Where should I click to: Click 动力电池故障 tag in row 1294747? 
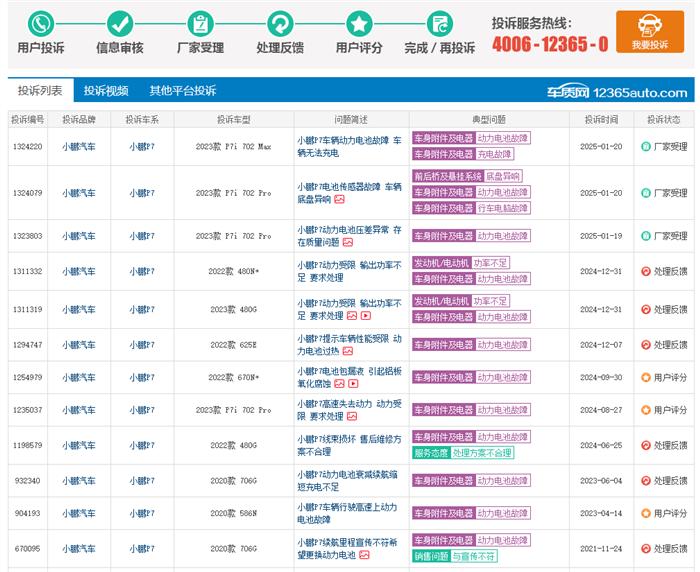coord(503,345)
